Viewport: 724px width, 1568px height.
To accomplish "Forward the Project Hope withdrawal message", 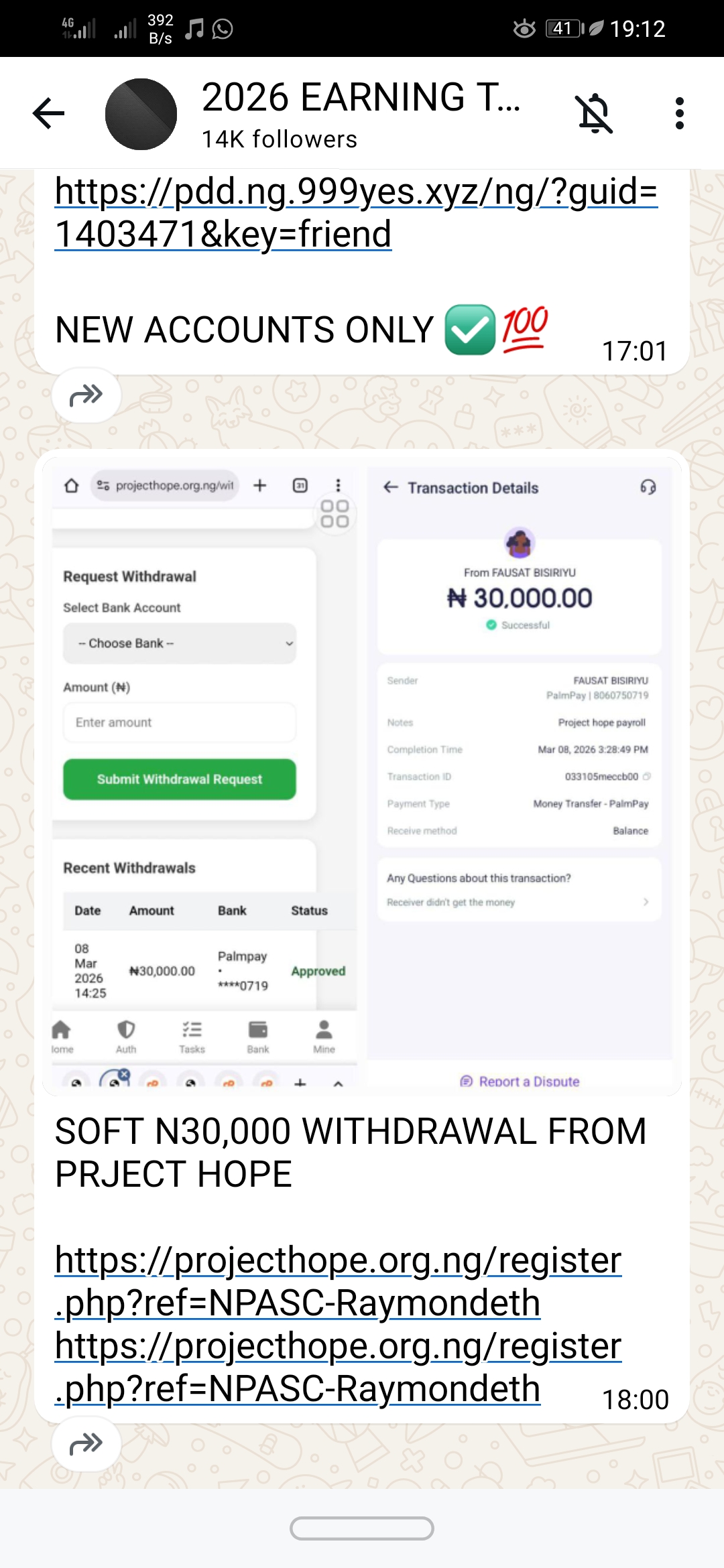I will (86, 1443).
